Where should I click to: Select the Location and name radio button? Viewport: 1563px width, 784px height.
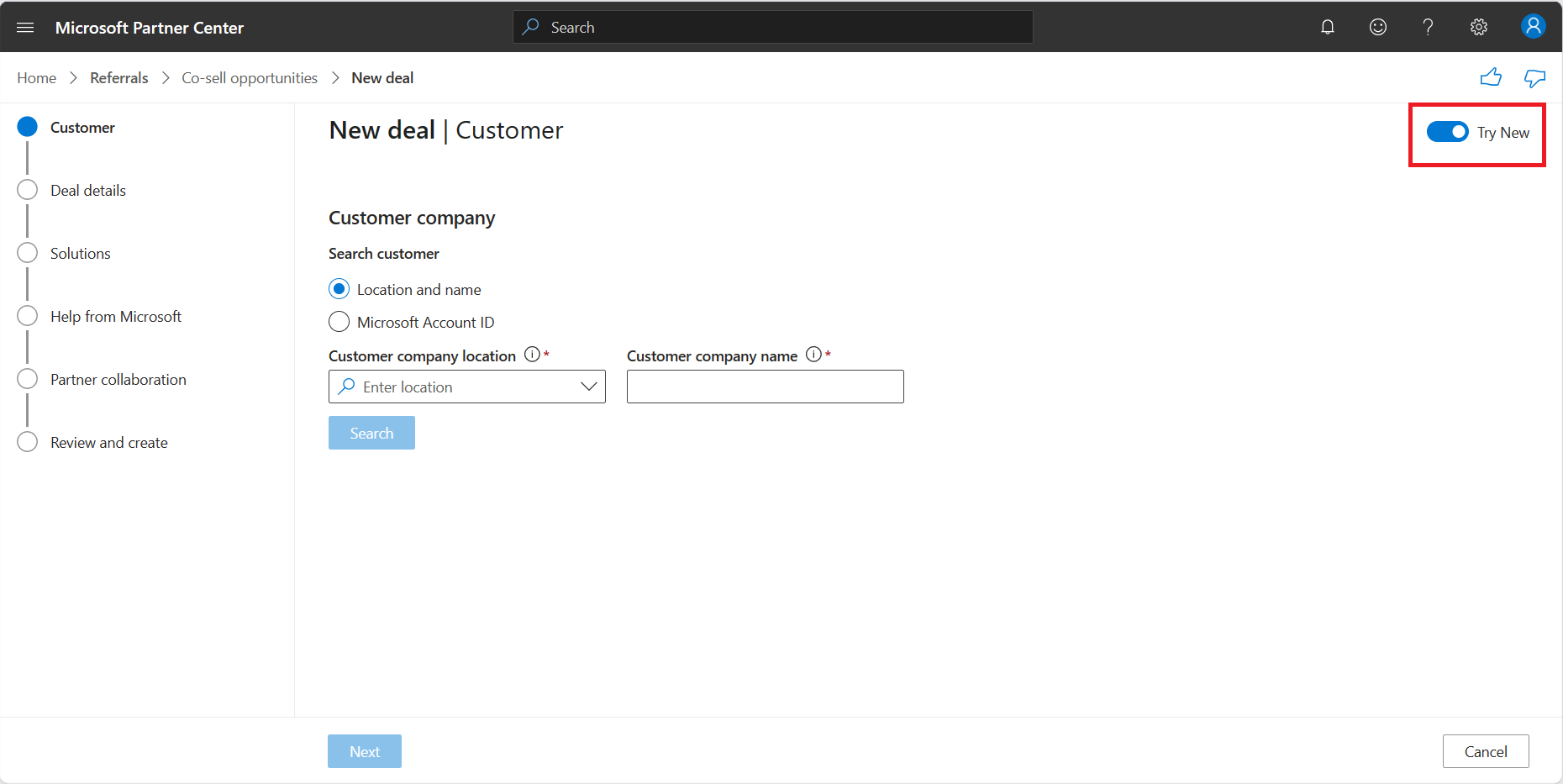coord(339,289)
